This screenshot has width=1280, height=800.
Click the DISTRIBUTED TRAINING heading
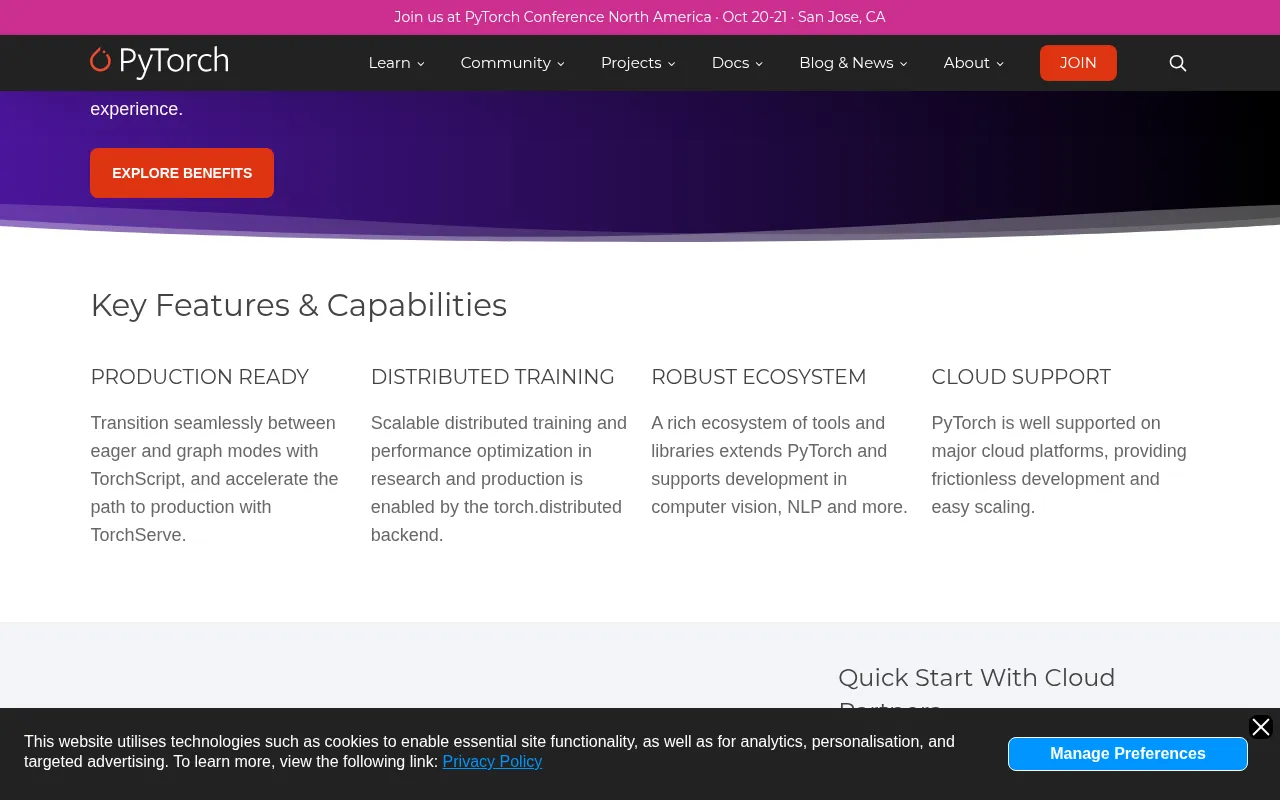point(493,377)
